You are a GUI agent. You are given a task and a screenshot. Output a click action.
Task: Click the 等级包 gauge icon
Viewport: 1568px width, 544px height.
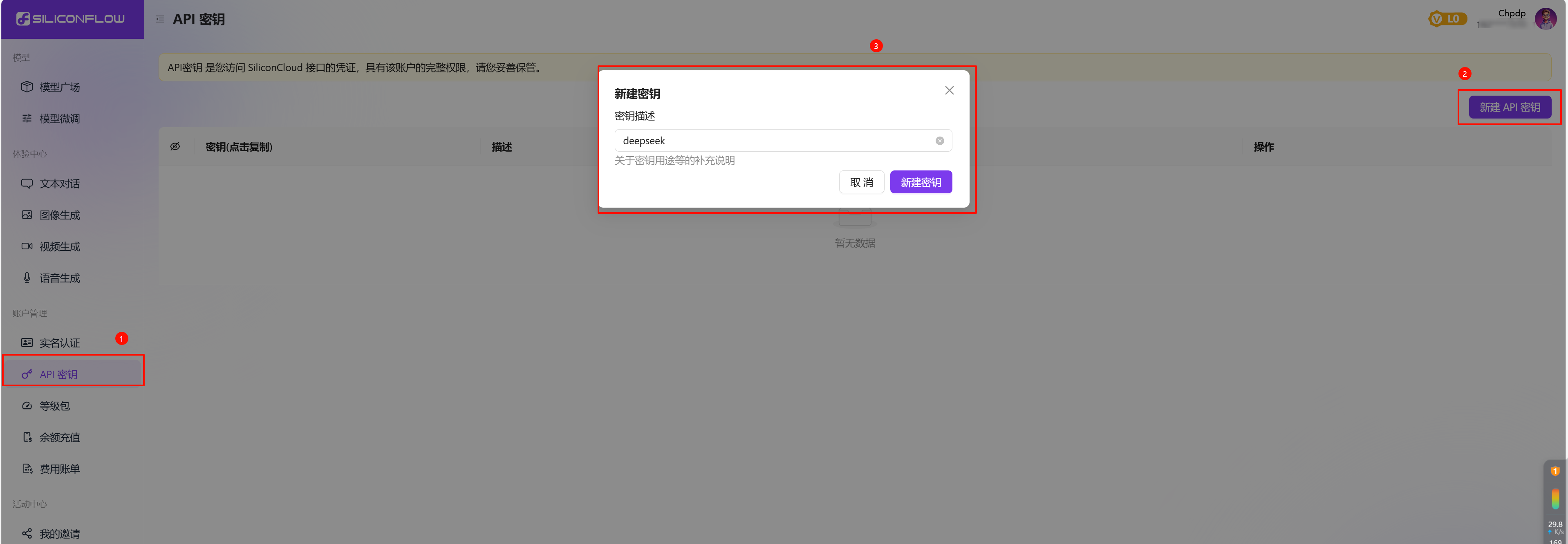pos(27,406)
